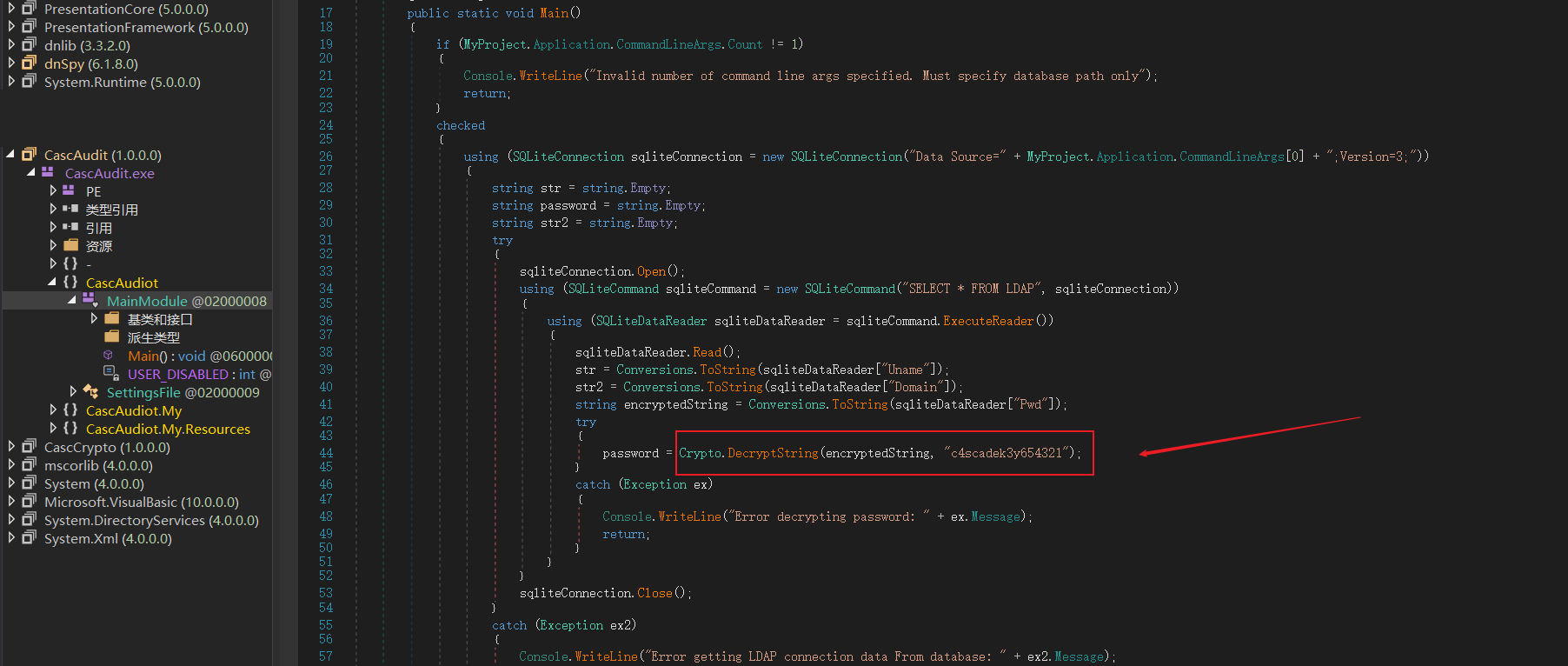This screenshot has height=666, width=1568.
Task: Go to ExecuteReader method definition
Action: [x=988, y=321]
